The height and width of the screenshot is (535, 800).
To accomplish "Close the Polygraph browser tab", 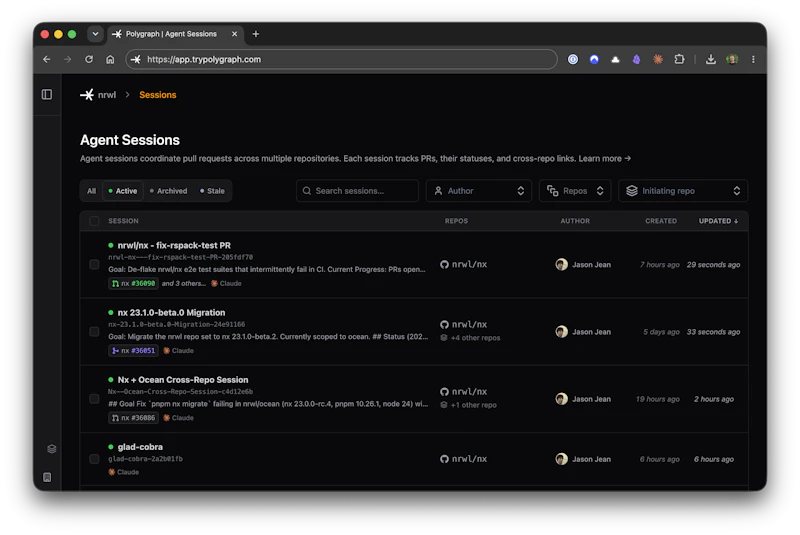I will click(x=234, y=34).
